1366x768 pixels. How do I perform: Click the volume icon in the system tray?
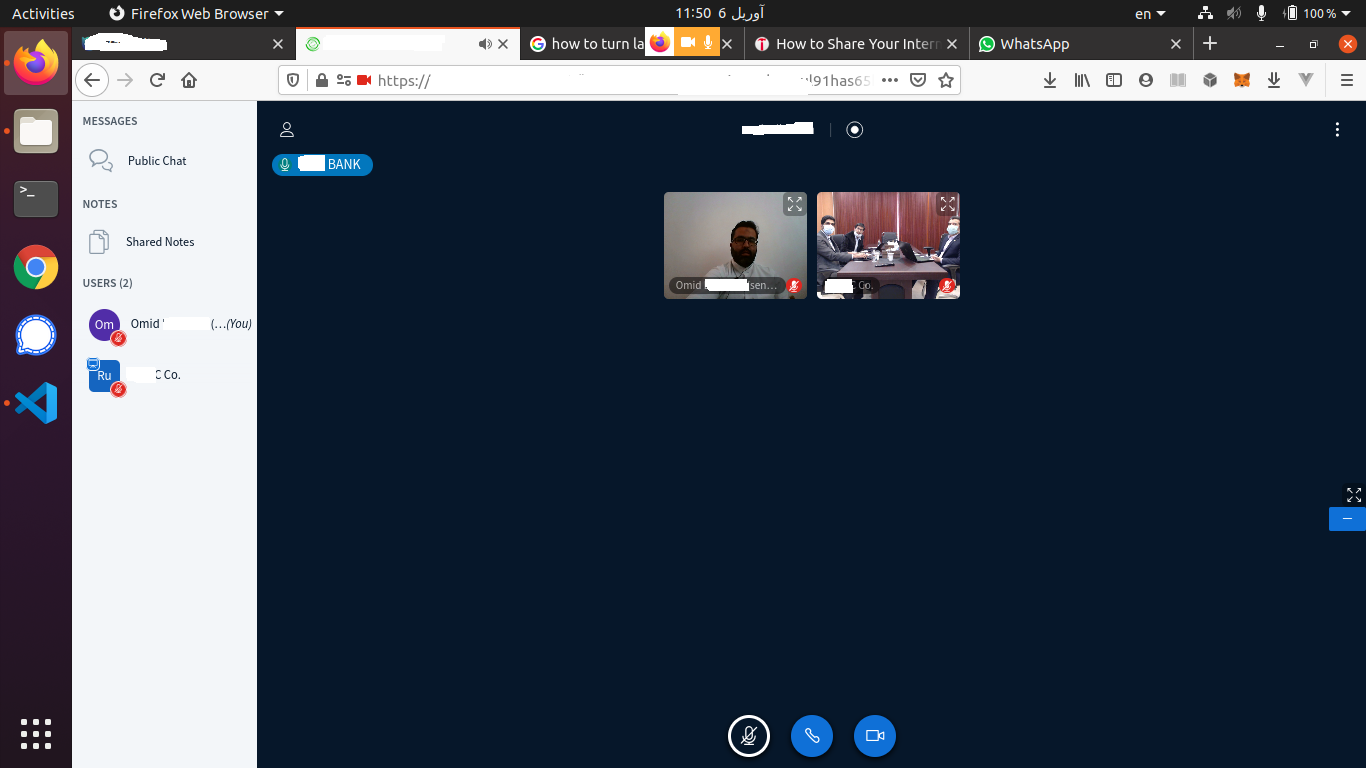1233,13
